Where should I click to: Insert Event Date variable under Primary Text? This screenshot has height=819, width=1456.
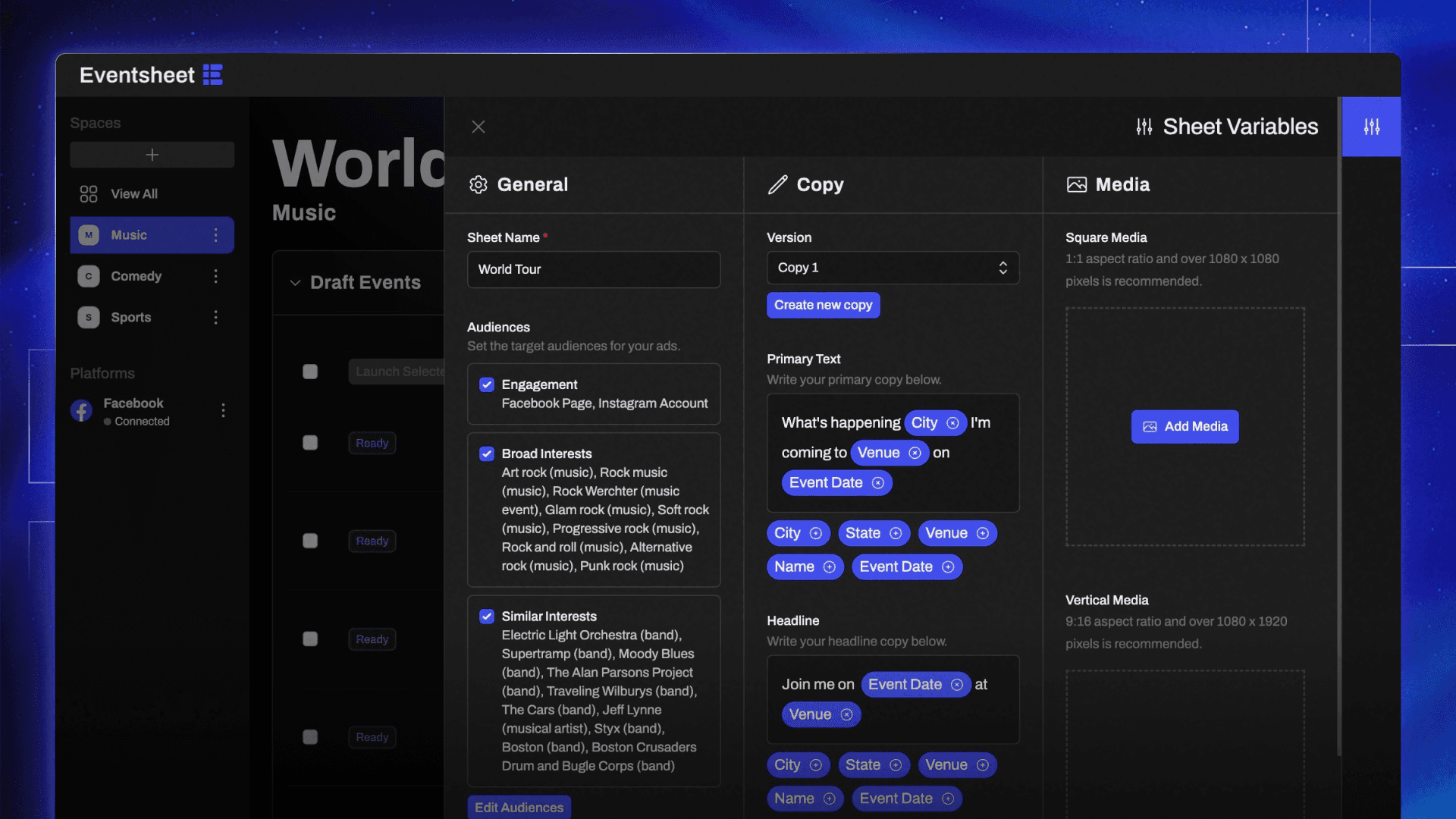tap(907, 566)
